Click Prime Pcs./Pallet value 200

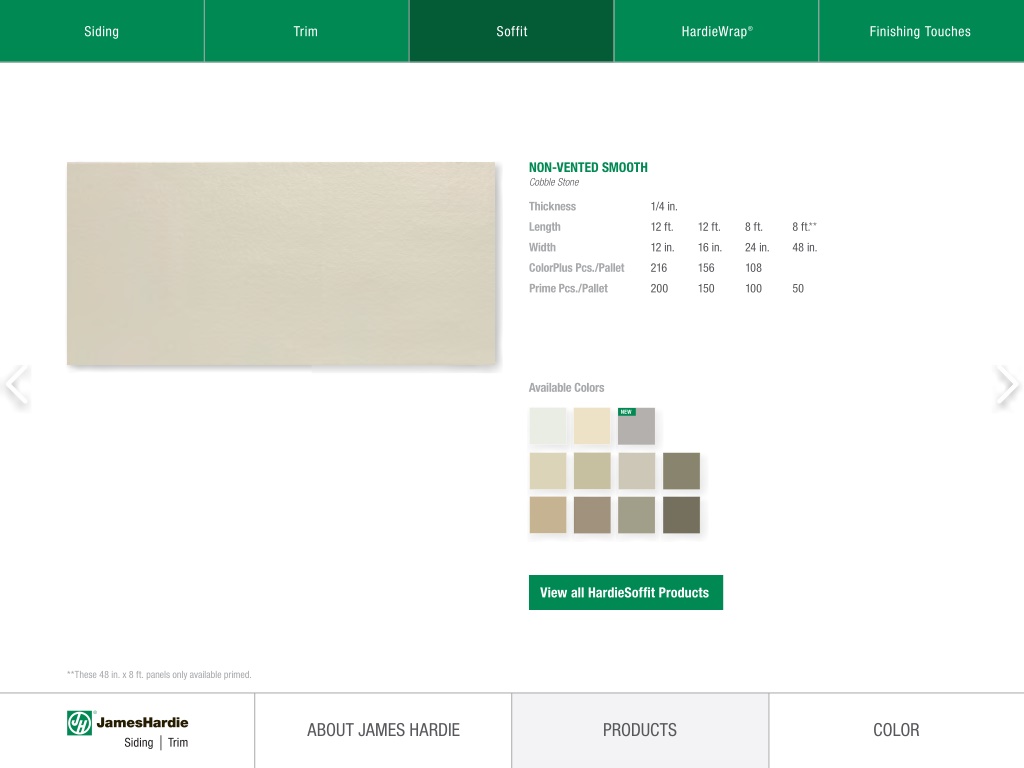pyautogui.click(x=659, y=289)
